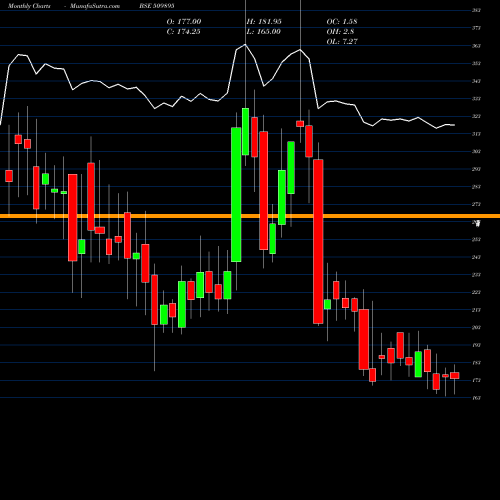Click the '203' price axis label
The height and width of the screenshot is (500, 500).
click(x=476, y=328)
